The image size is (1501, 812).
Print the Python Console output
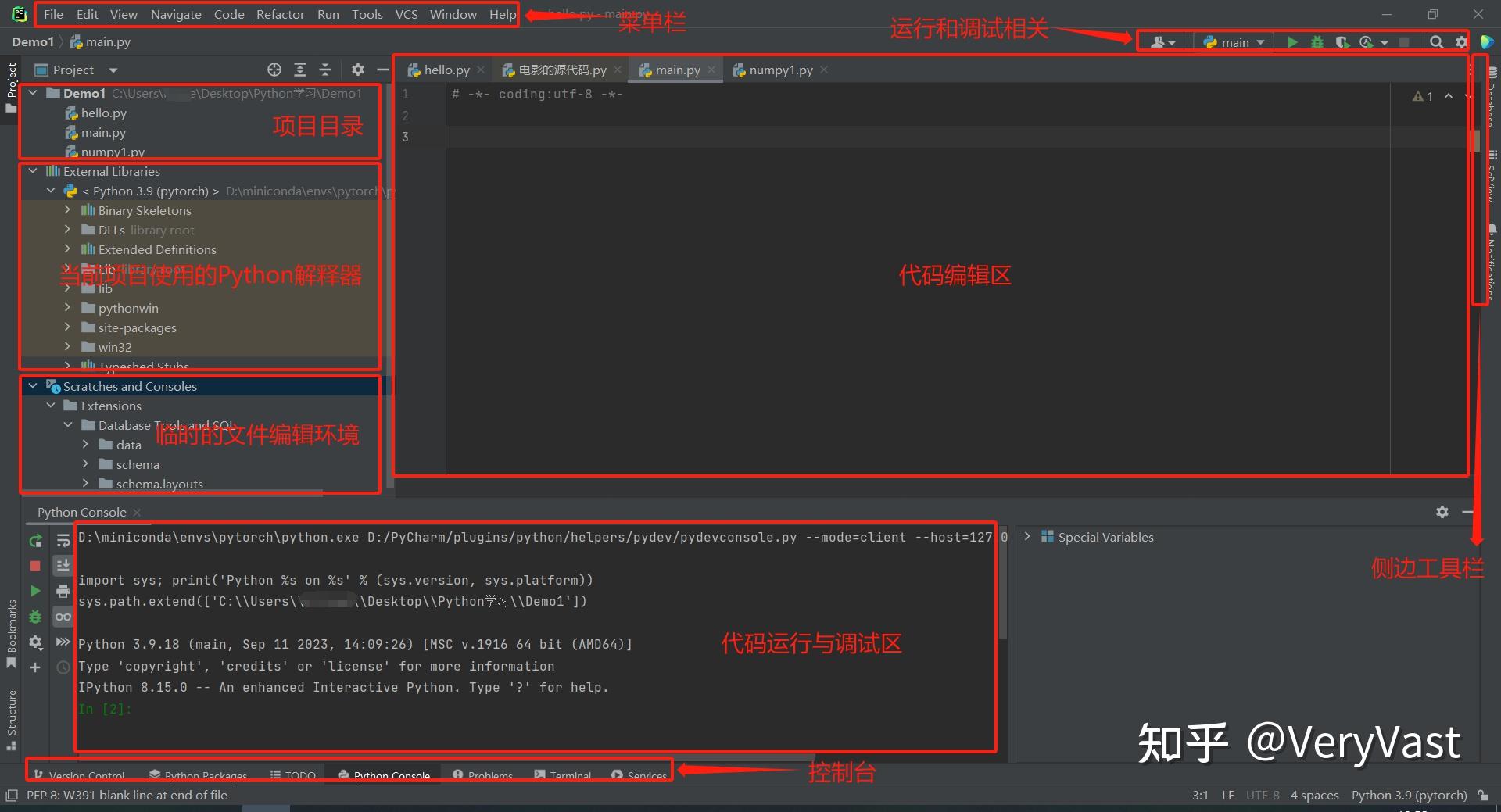click(x=63, y=591)
